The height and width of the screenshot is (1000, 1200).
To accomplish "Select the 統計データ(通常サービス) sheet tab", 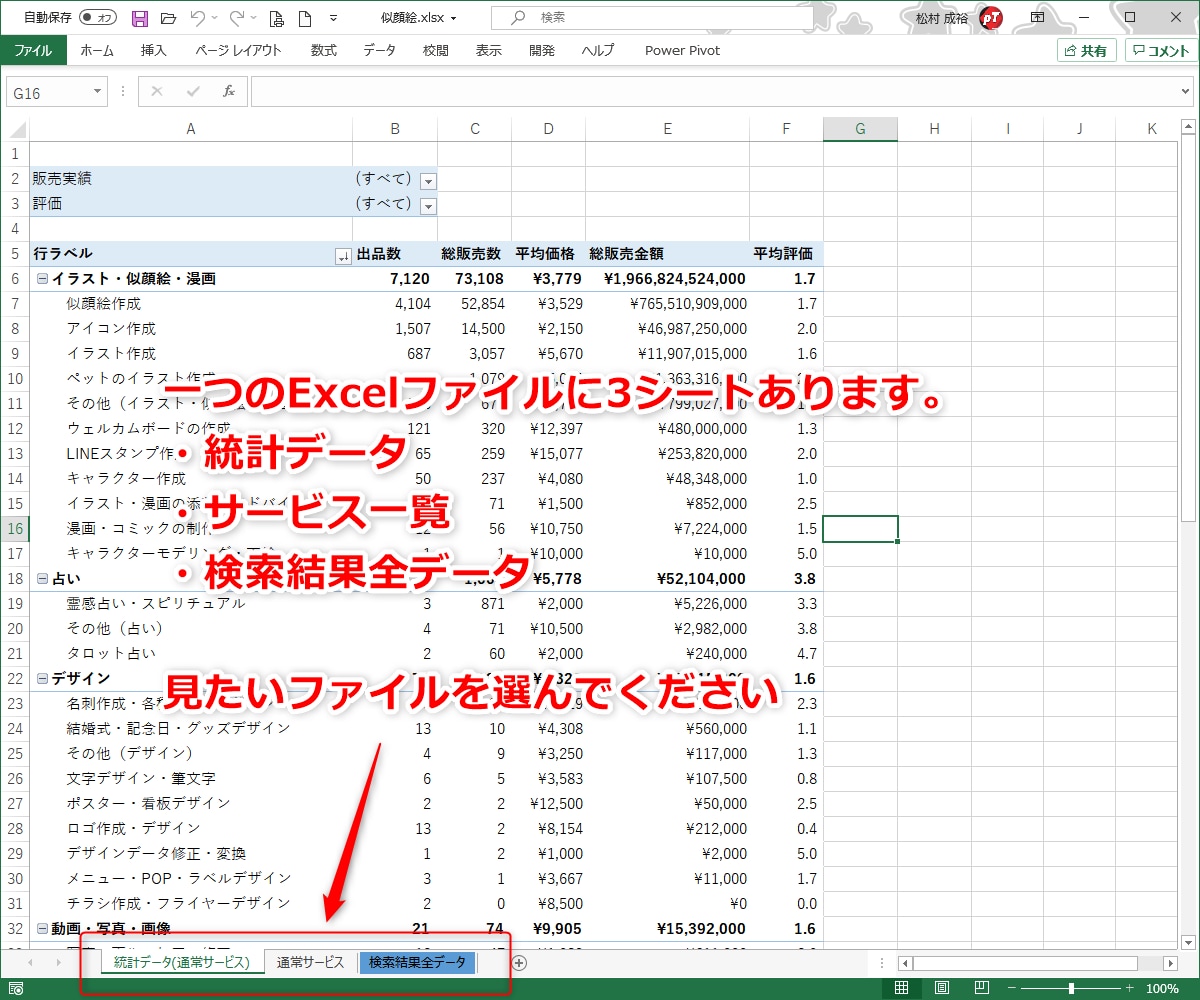I will (x=181, y=962).
